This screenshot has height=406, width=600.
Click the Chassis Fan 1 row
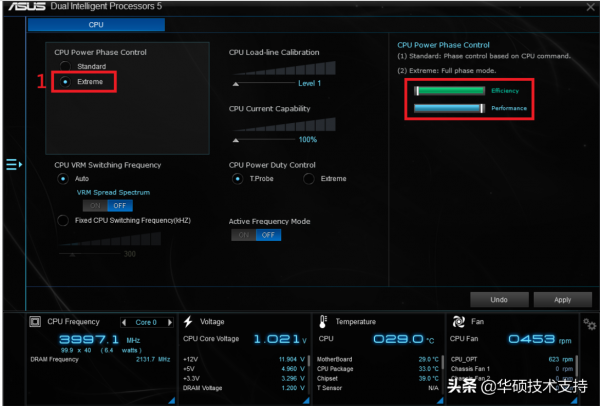[512, 369]
